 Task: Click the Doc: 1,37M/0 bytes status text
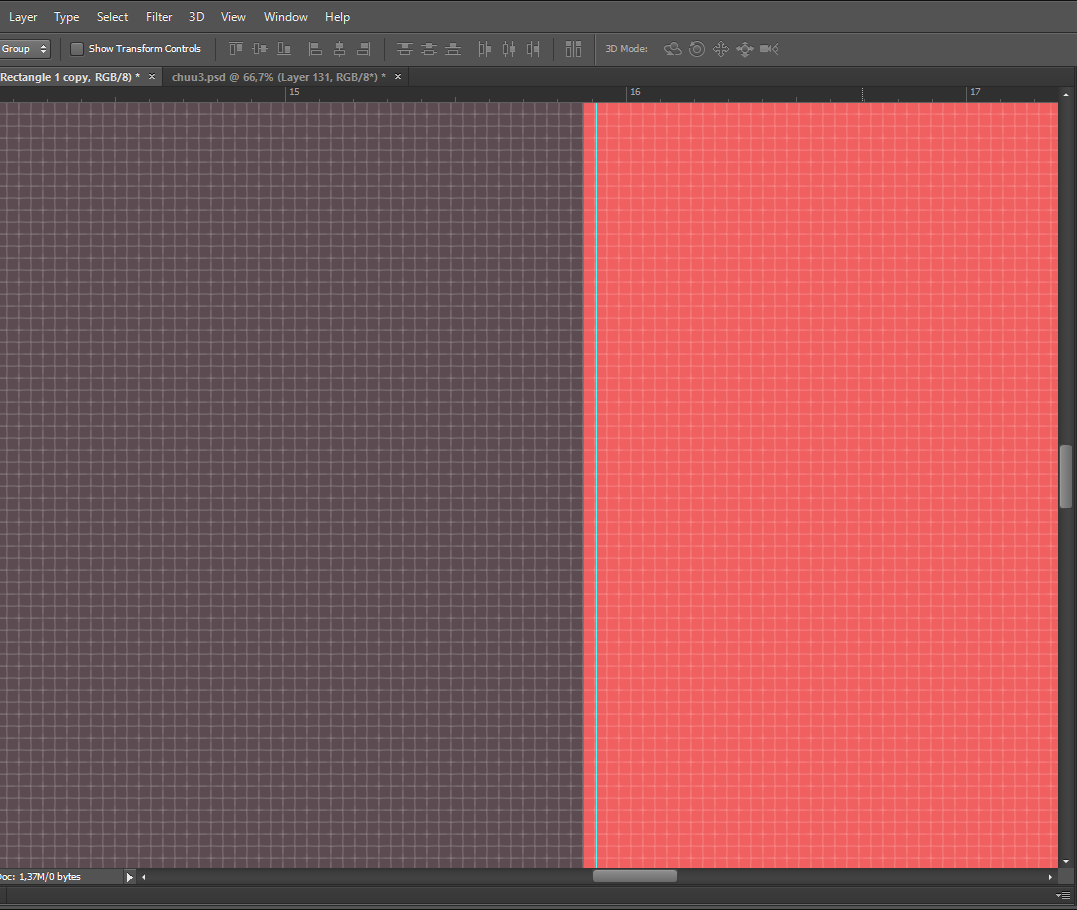click(41, 876)
